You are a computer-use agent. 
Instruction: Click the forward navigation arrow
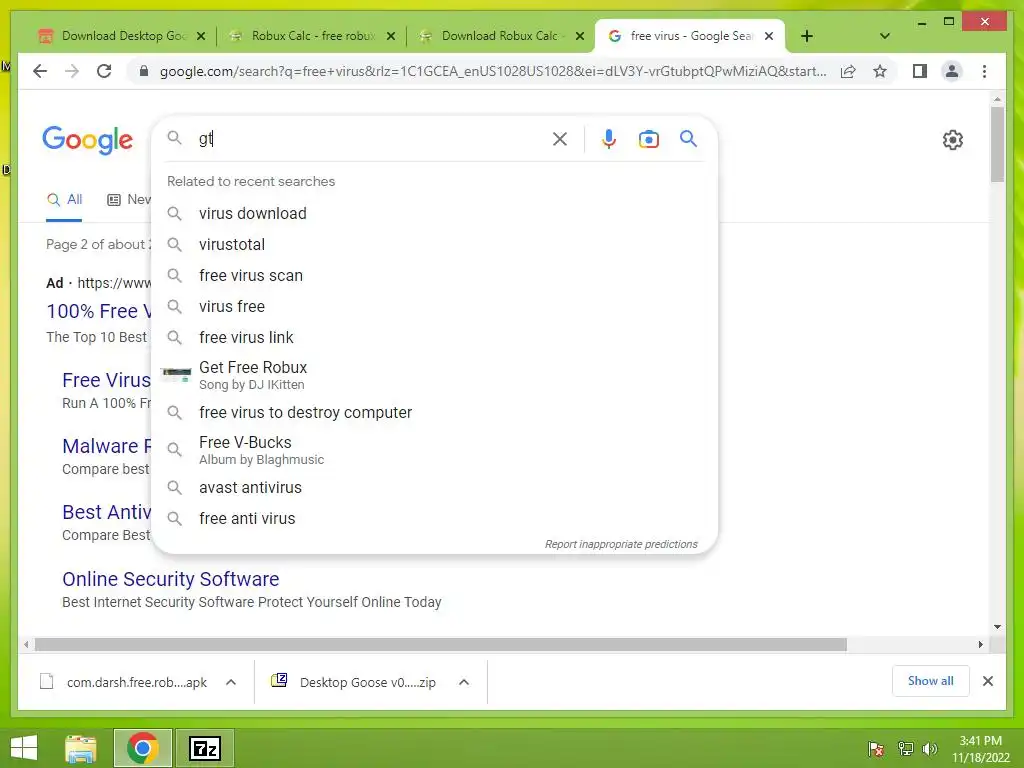72,71
